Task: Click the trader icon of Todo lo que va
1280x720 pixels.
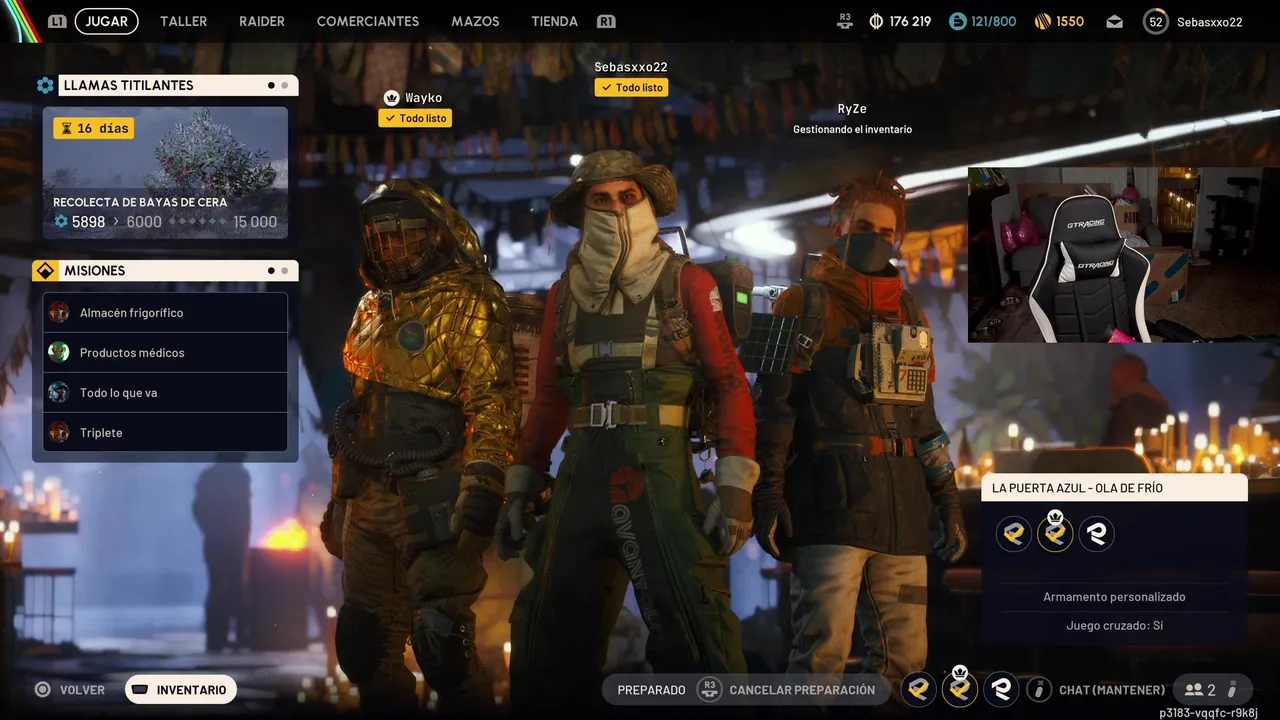Action: pos(59,392)
